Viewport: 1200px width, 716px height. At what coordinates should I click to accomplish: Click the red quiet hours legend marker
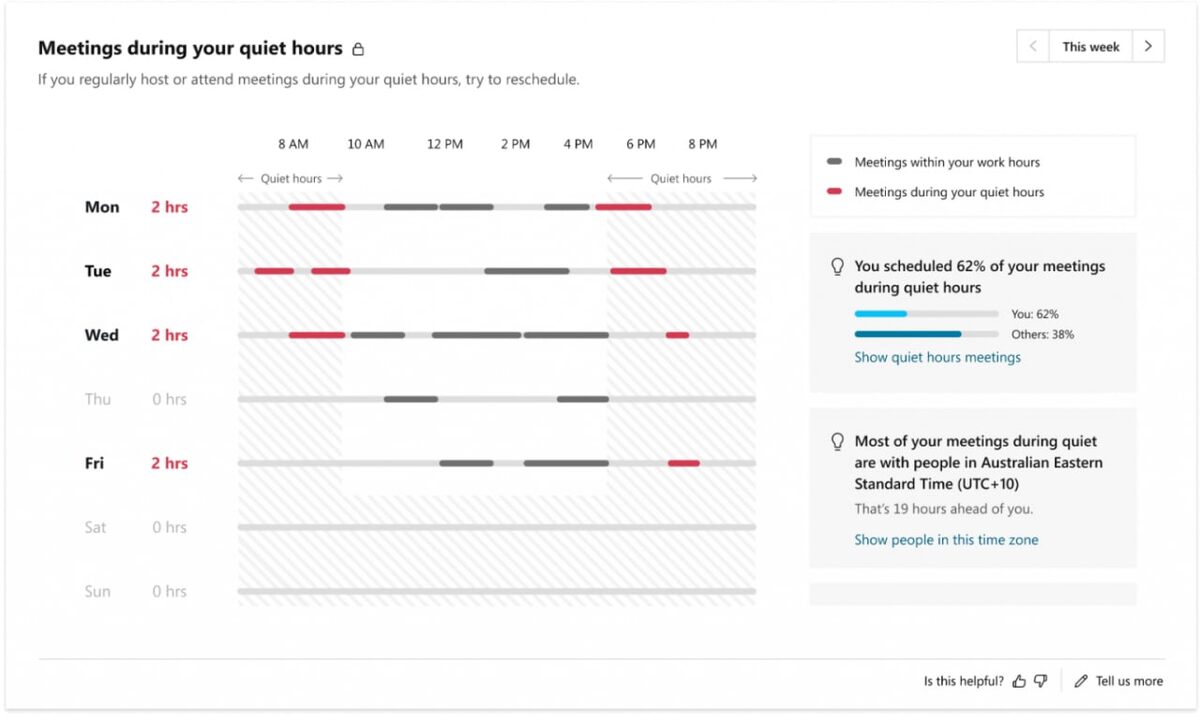point(834,191)
